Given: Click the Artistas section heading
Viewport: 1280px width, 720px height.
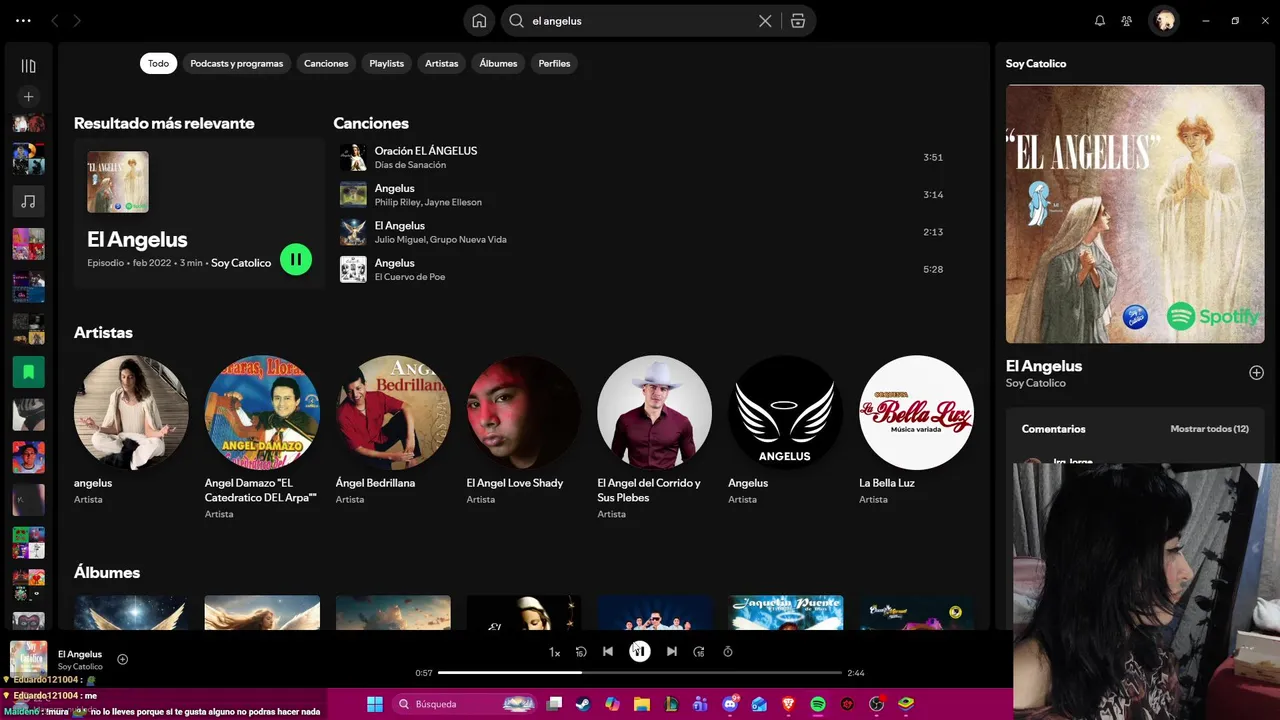Looking at the screenshot, I should pyautogui.click(x=103, y=333).
